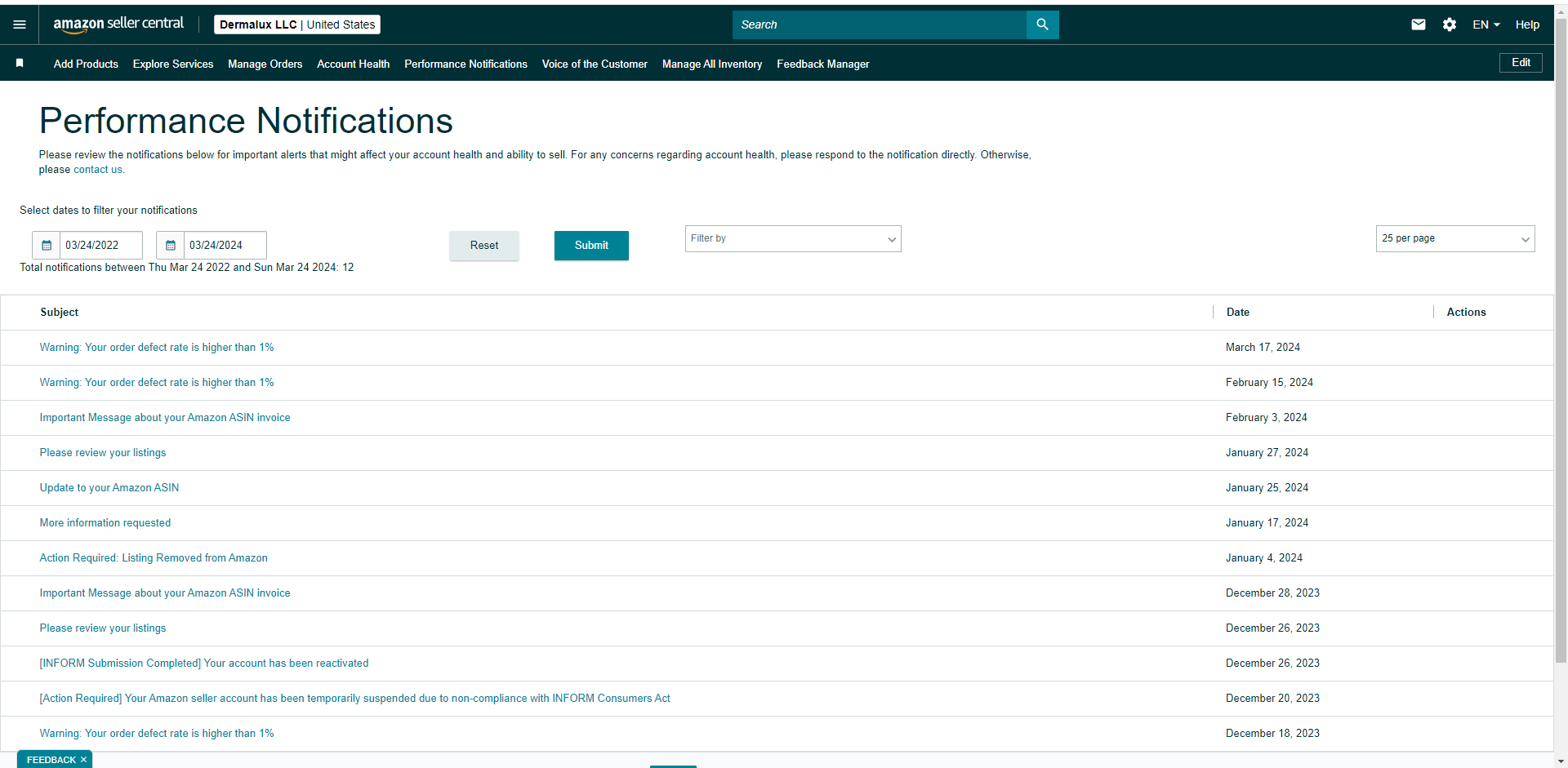Open the 25 per page dropdown
The width and height of the screenshot is (1568, 768).
point(1455,238)
